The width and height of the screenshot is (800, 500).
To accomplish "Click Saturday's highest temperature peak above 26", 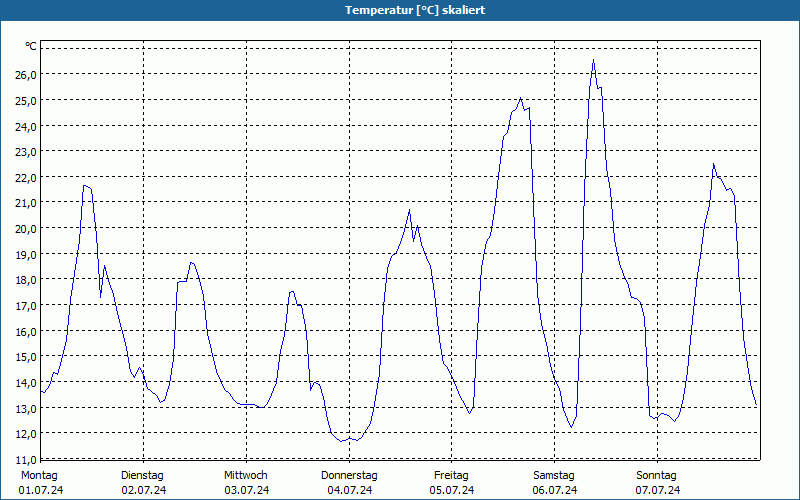I will pyautogui.click(x=593, y=60).
